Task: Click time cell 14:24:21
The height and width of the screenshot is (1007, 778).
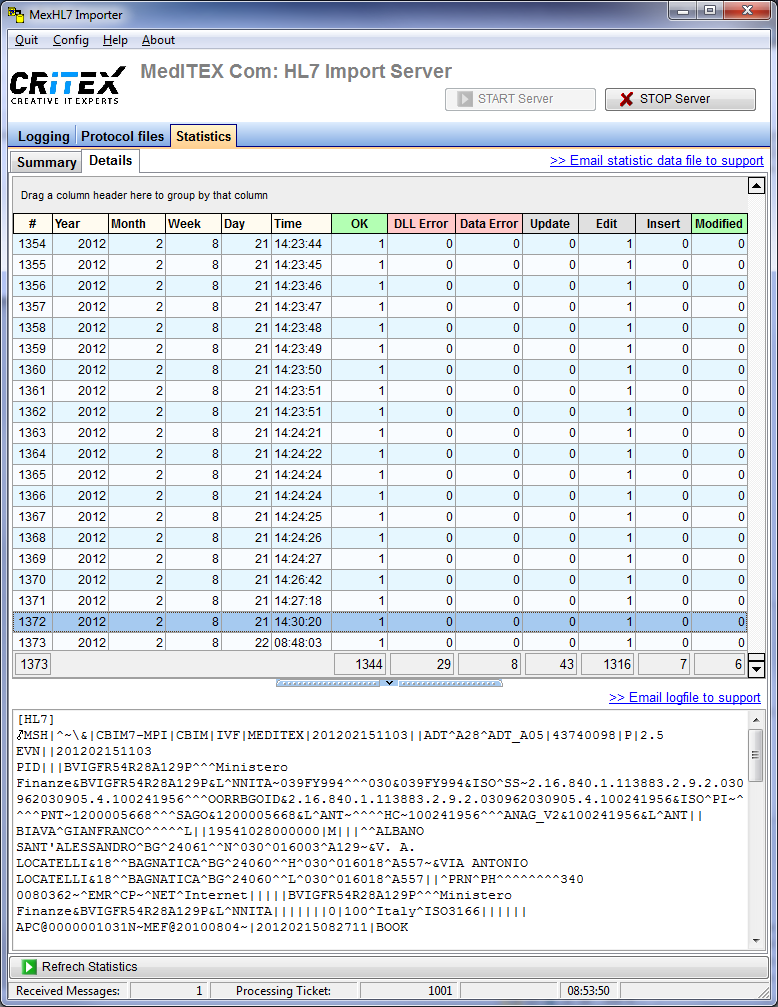Action: tap(301, 432)
